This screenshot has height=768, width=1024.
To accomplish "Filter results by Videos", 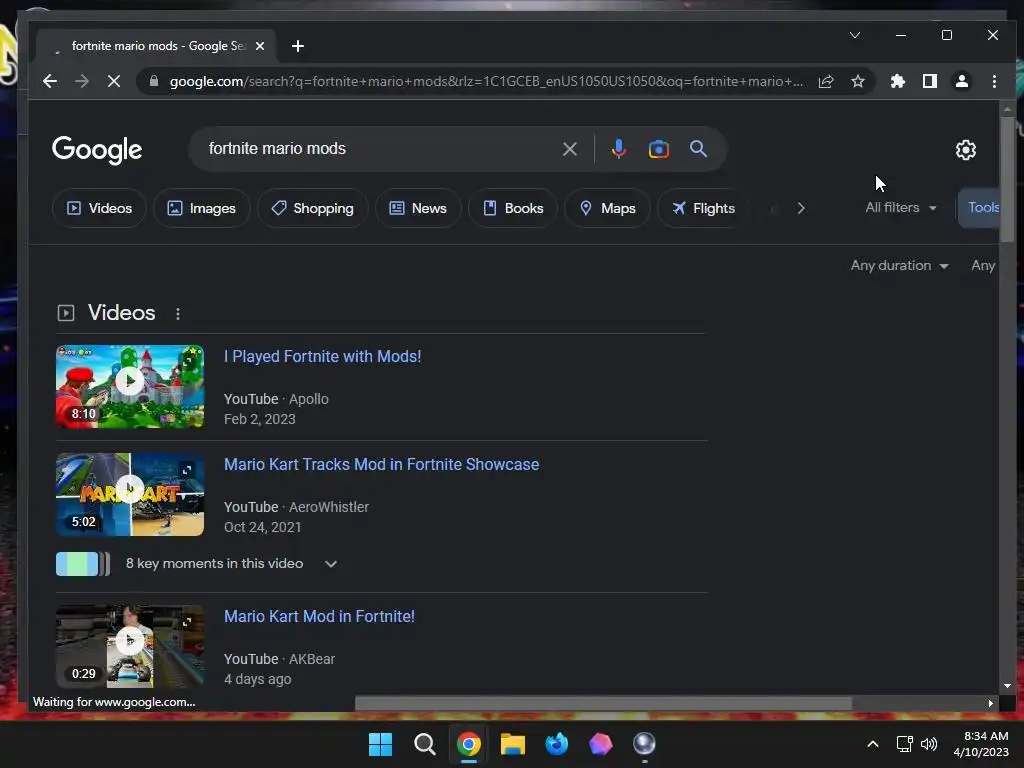I will point(99,208).
